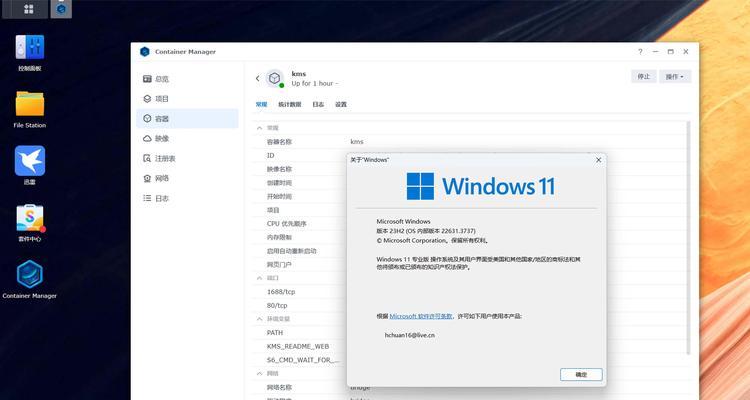Go to 总览 in the Container Manager sidebar
Screen dimensions: 750x400
[187, 79]
